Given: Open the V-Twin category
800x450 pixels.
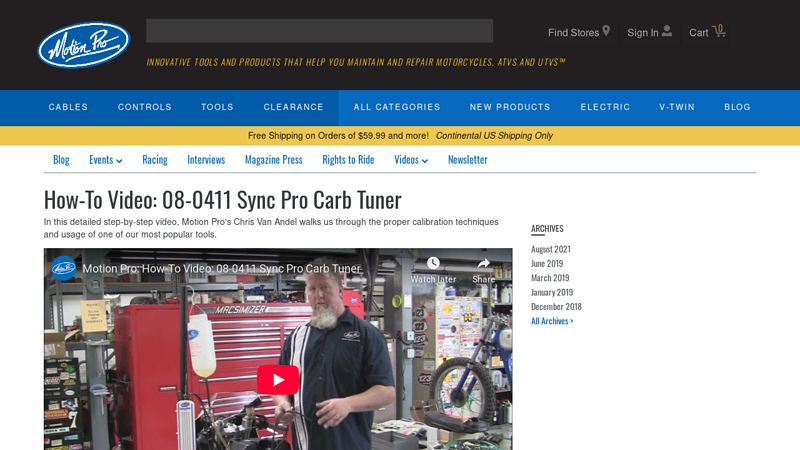Looking at the screenshot, I should click(677, 107).
